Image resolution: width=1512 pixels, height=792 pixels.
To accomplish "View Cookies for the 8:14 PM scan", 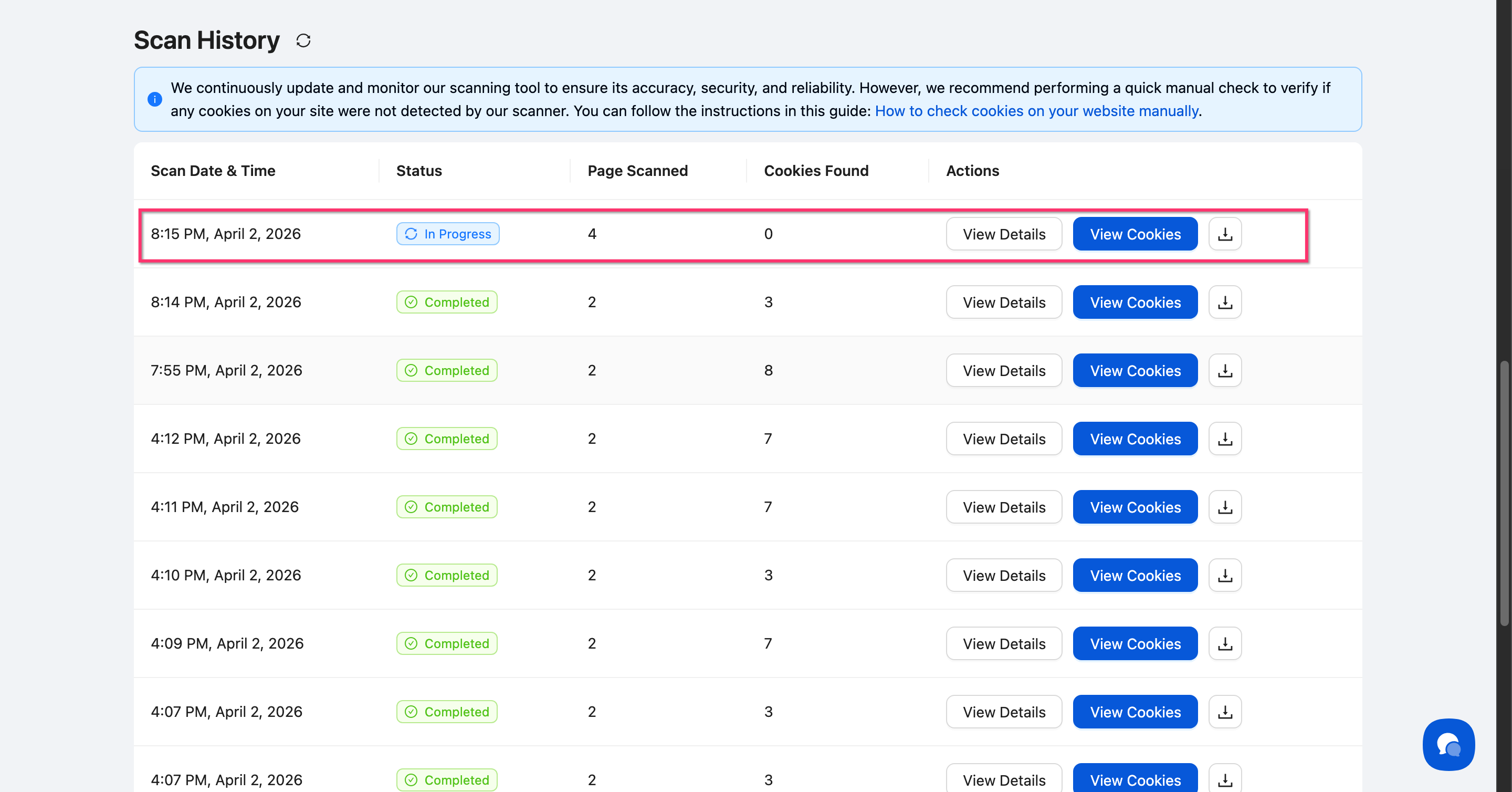I will tap(1135, 302).
